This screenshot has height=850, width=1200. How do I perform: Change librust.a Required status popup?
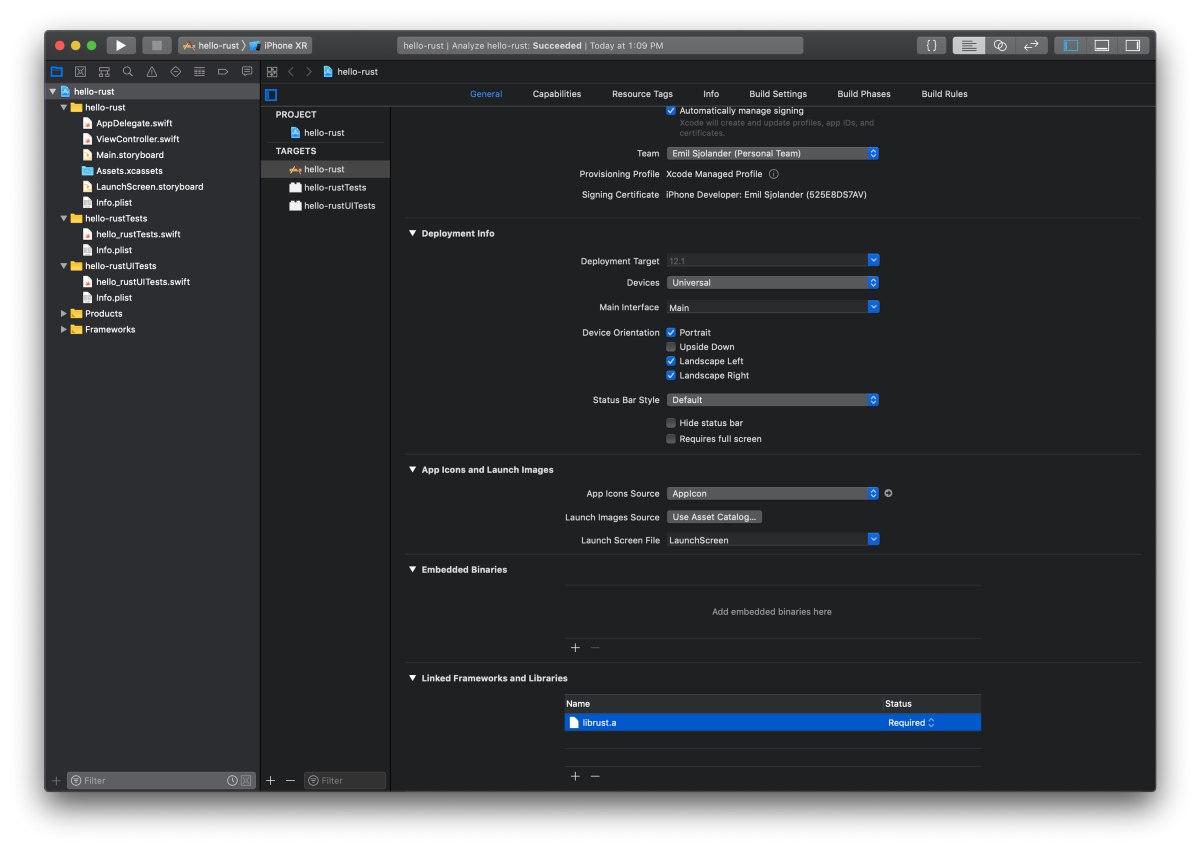(911, 722)
